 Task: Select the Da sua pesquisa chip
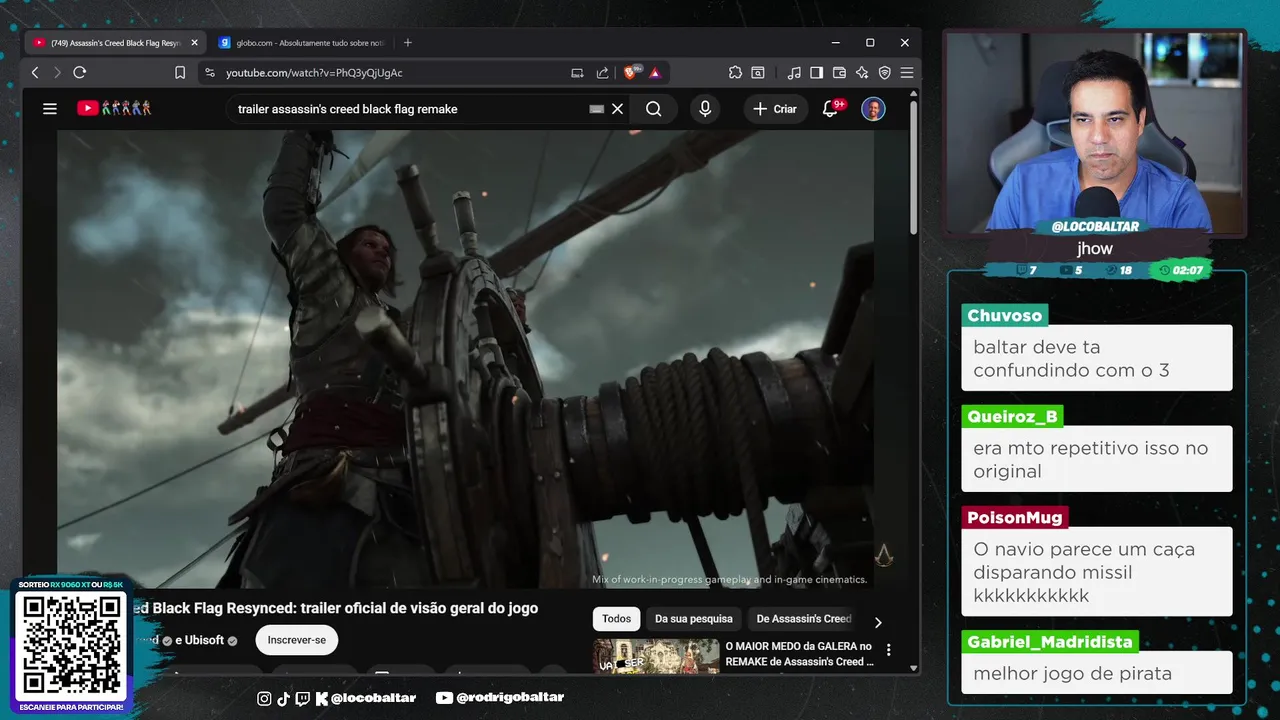(x=694, y=619)
